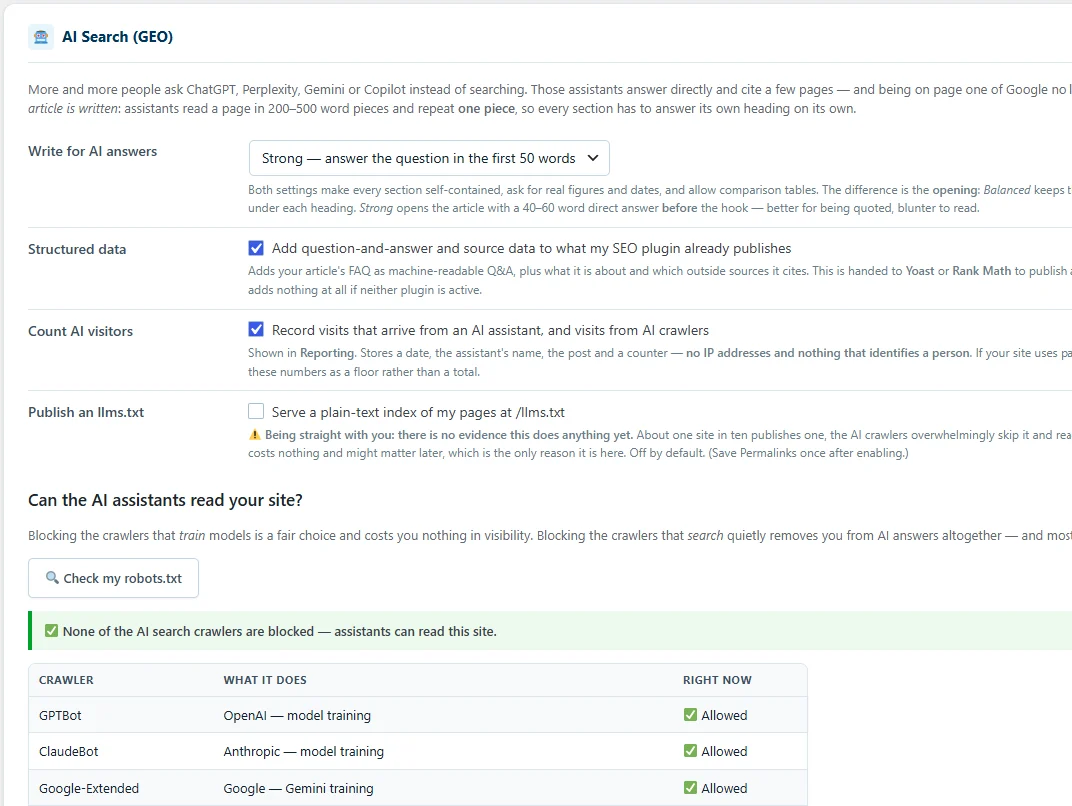The width and height of the screenshot is (1072, 806).
Task: Click the Allowed check icon for ClaudeBot
Action: pyautogui.click(x=690, y=751)
